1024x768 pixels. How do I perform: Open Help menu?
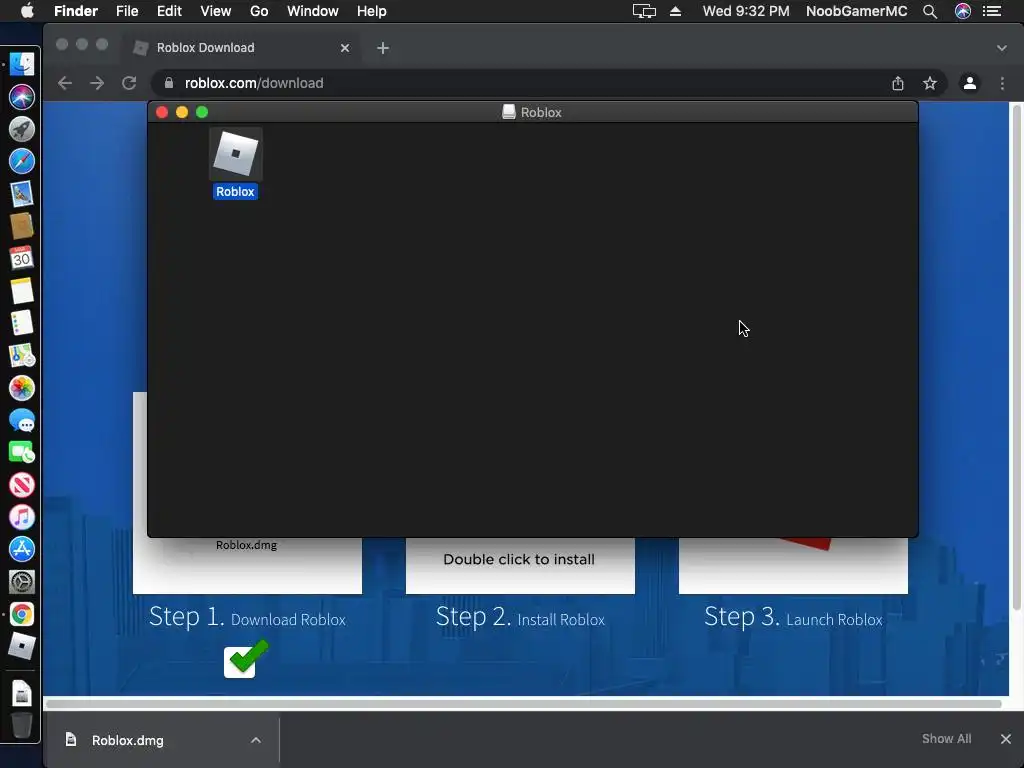[x=372, y=11]
